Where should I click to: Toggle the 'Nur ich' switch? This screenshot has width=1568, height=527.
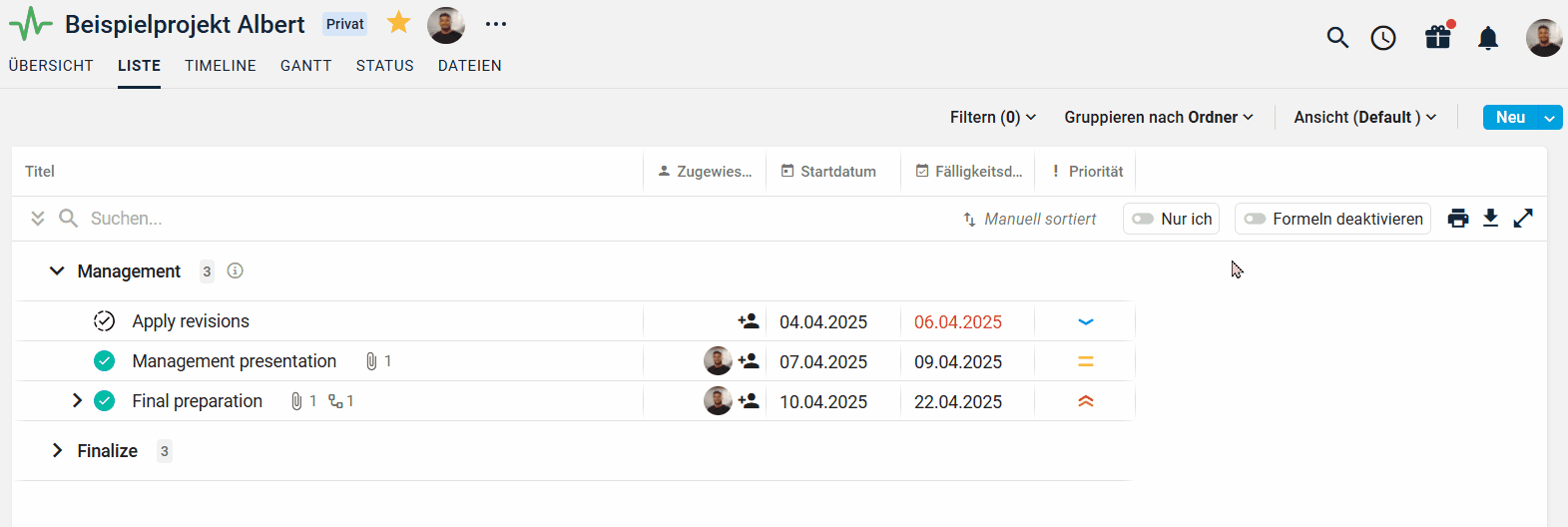pos(1144,219)
